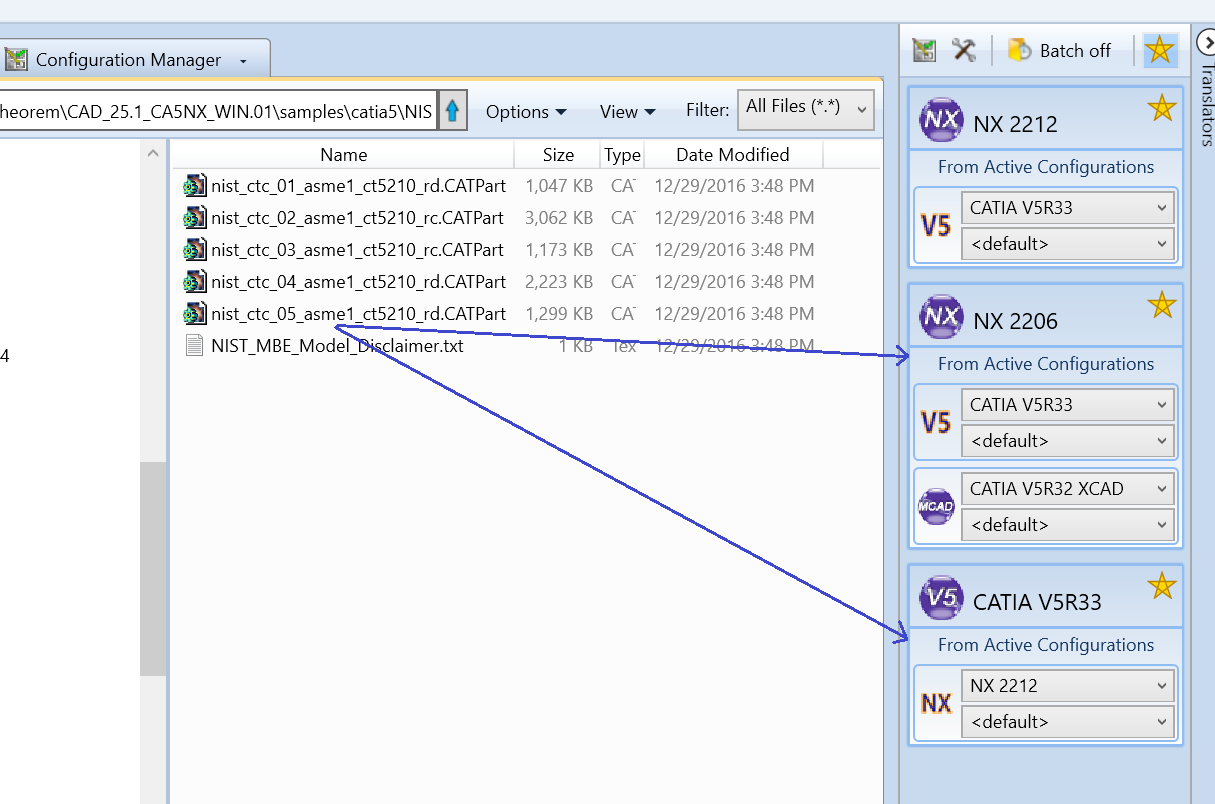
Task: Click the CATPart icon of nist_ctc_05 file
Action: (x=194, y=314)
